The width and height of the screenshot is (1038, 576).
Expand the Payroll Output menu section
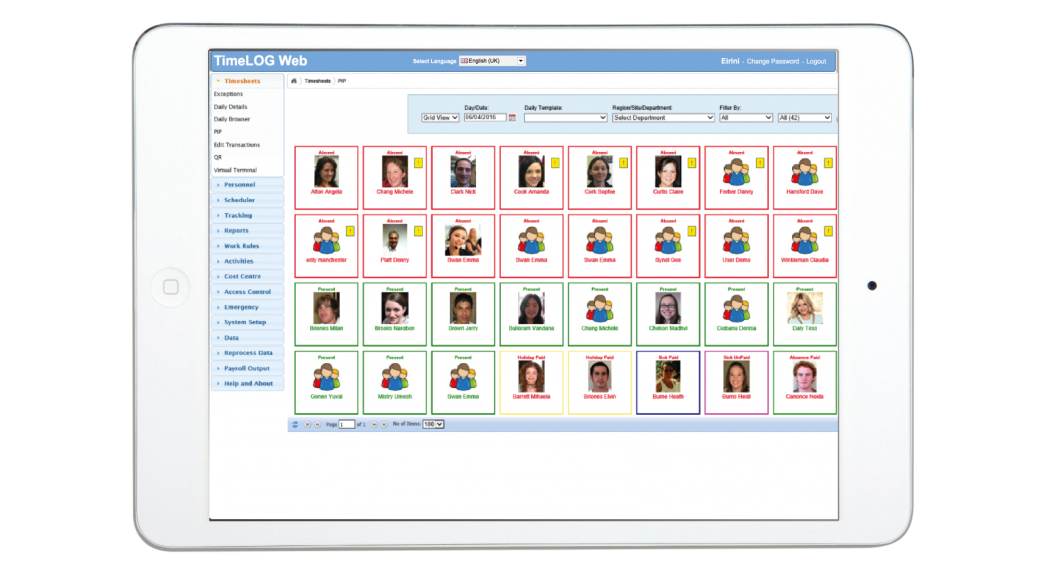247,368
